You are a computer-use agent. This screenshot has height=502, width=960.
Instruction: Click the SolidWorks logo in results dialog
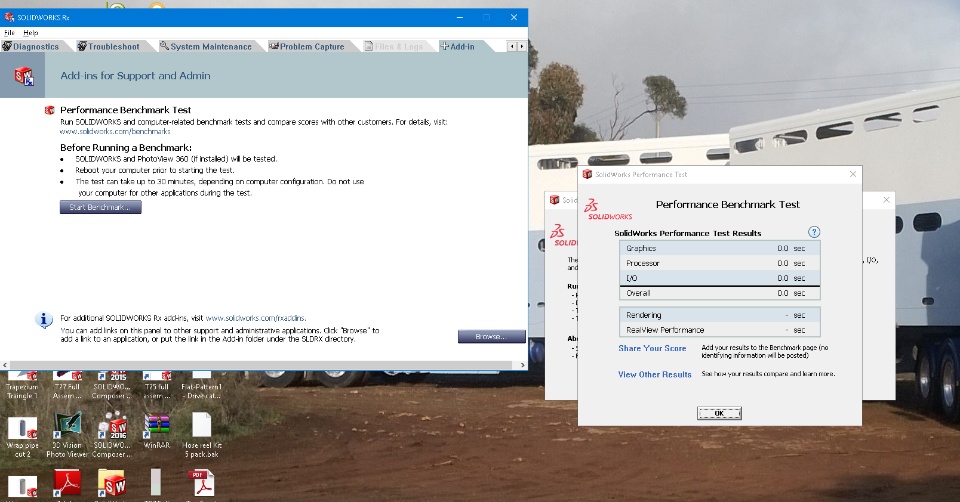pyautogui.click(x=609, y=209)
